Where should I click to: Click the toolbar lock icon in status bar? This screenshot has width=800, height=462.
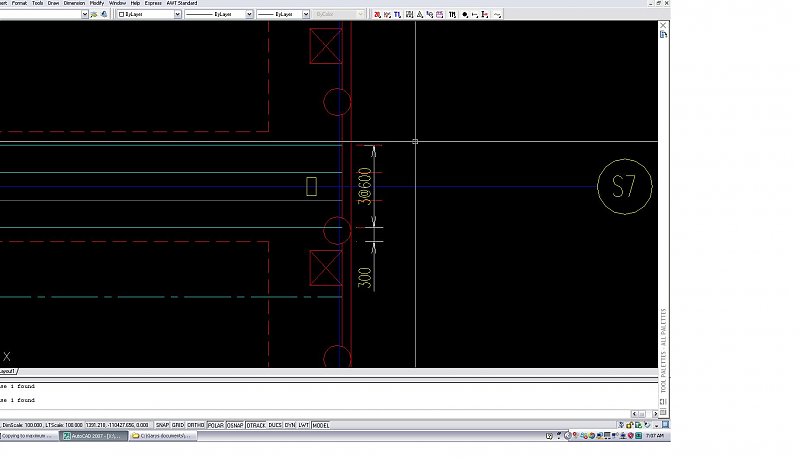coord(630,425)
